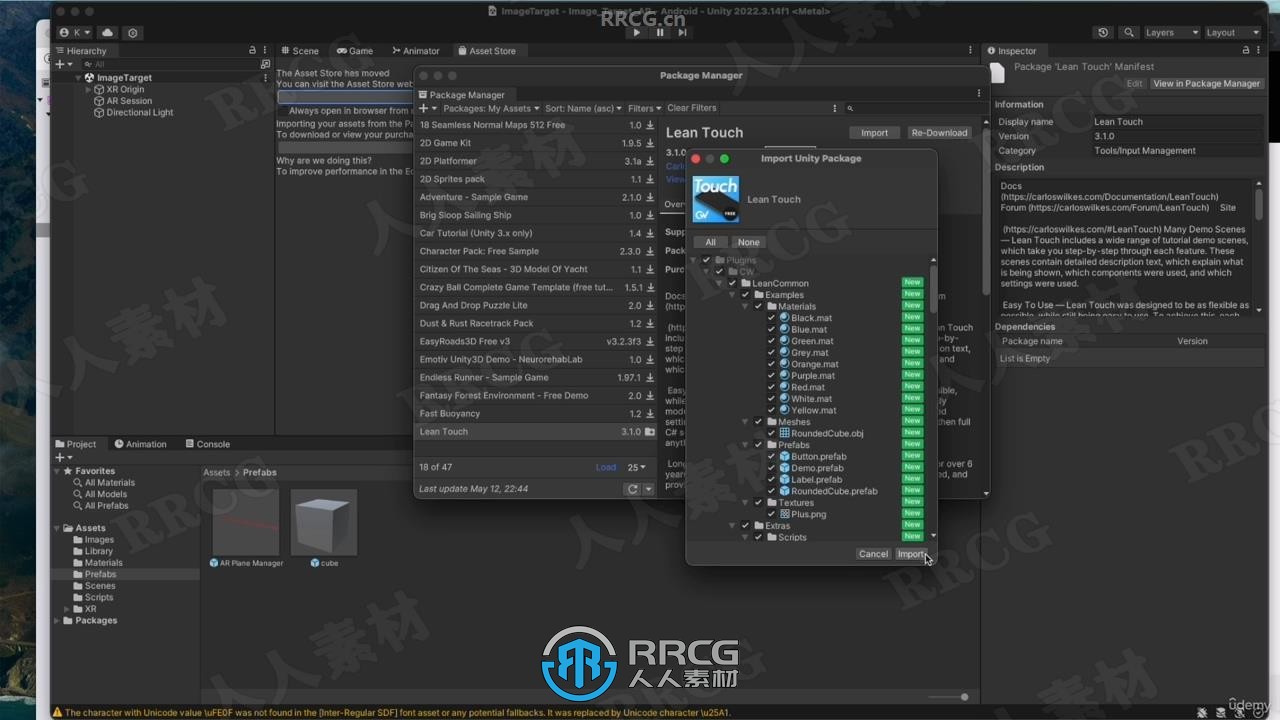The image size is (1280, 720).
Task: Uncheck Yellow.mat checkbox
Action: [x=771, y=410]
